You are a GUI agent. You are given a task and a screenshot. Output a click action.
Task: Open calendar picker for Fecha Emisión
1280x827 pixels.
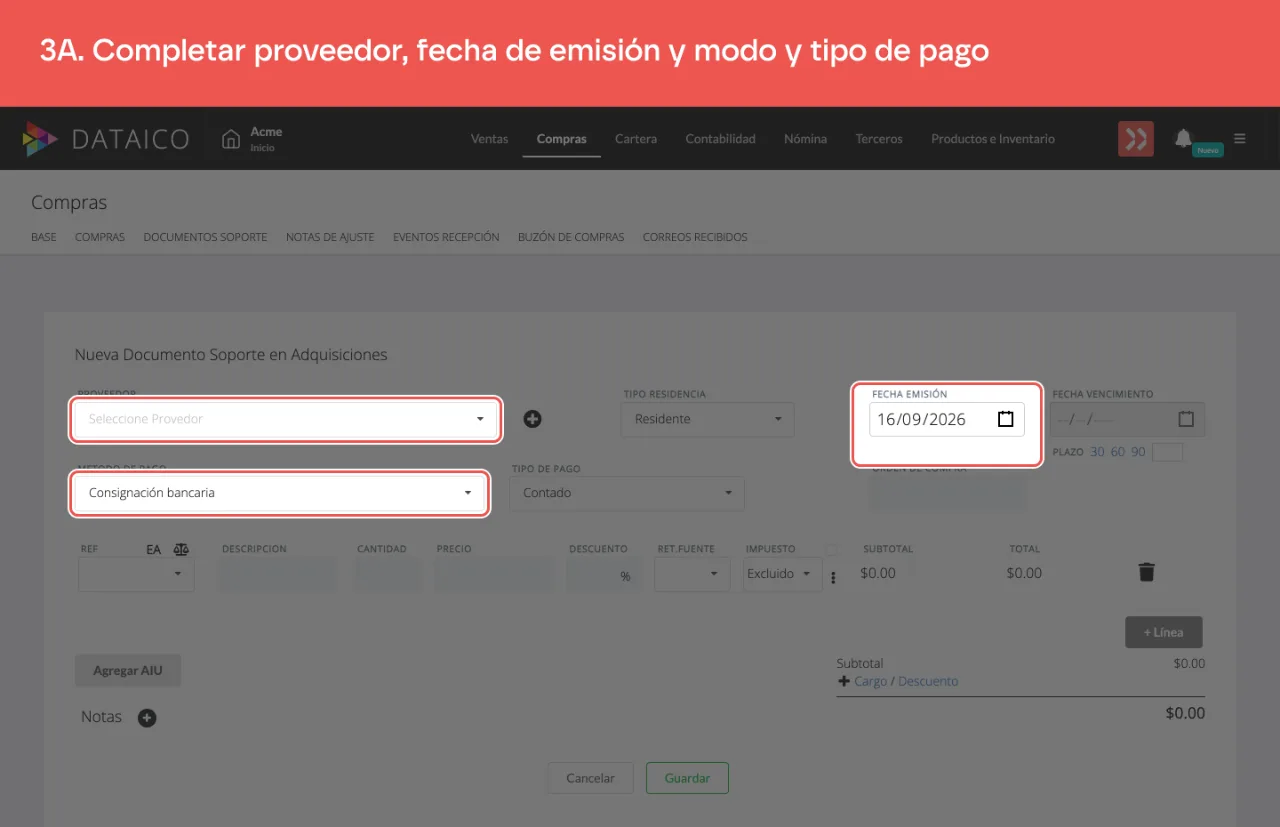1006,419
